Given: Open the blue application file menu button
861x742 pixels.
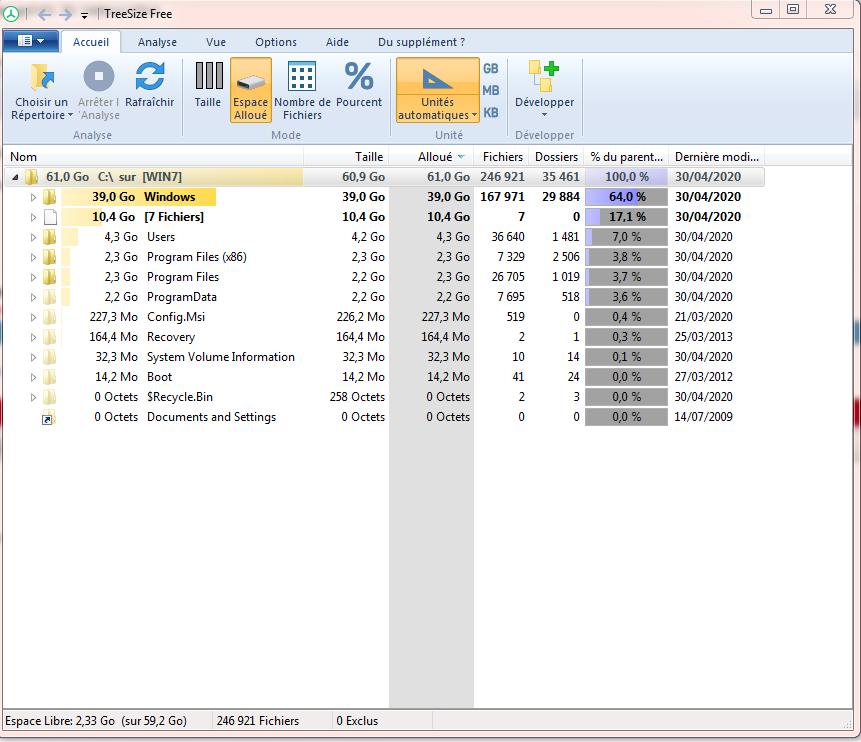Looking at the screenshot, I should pos(31,41).
